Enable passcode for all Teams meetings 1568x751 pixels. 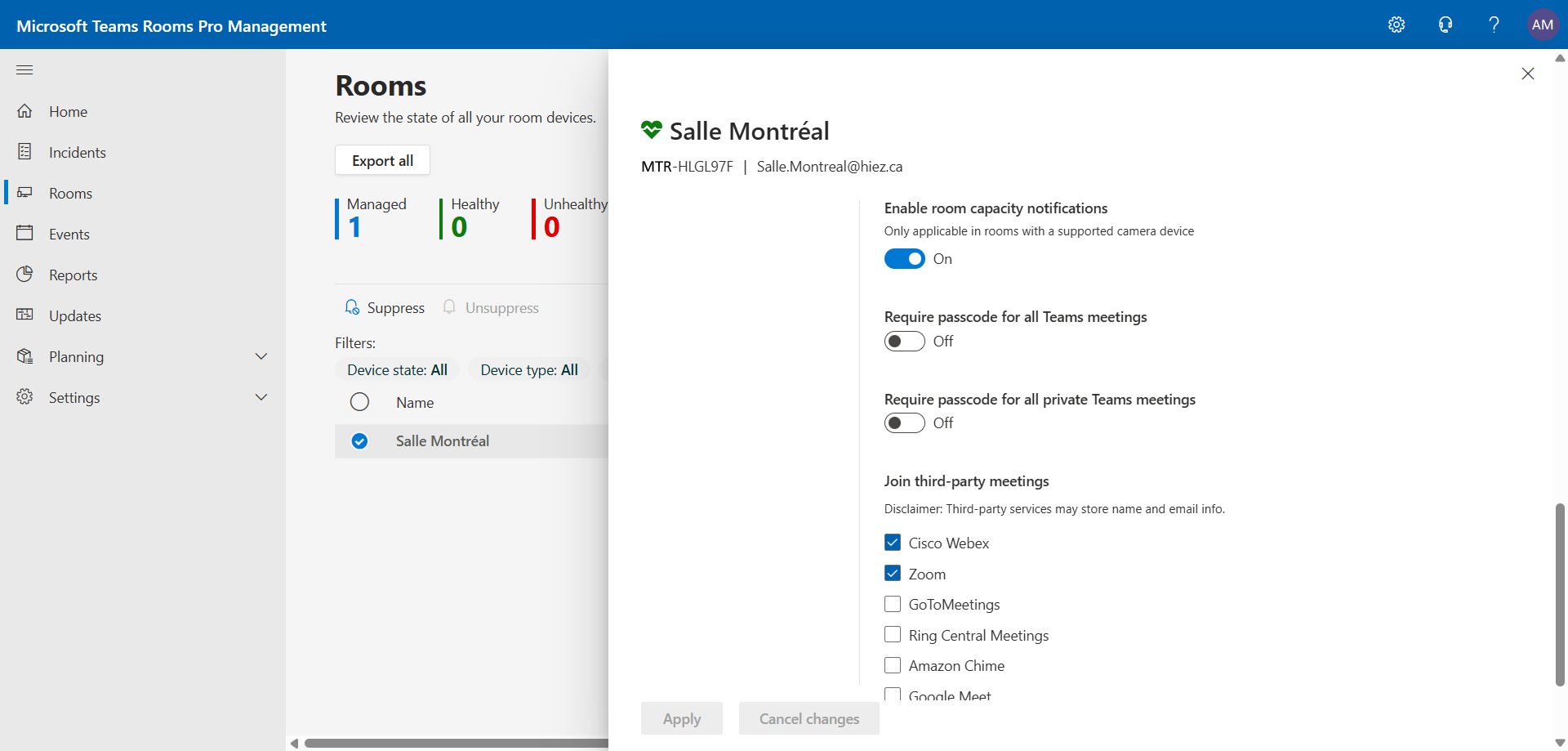tap(904, 342)
